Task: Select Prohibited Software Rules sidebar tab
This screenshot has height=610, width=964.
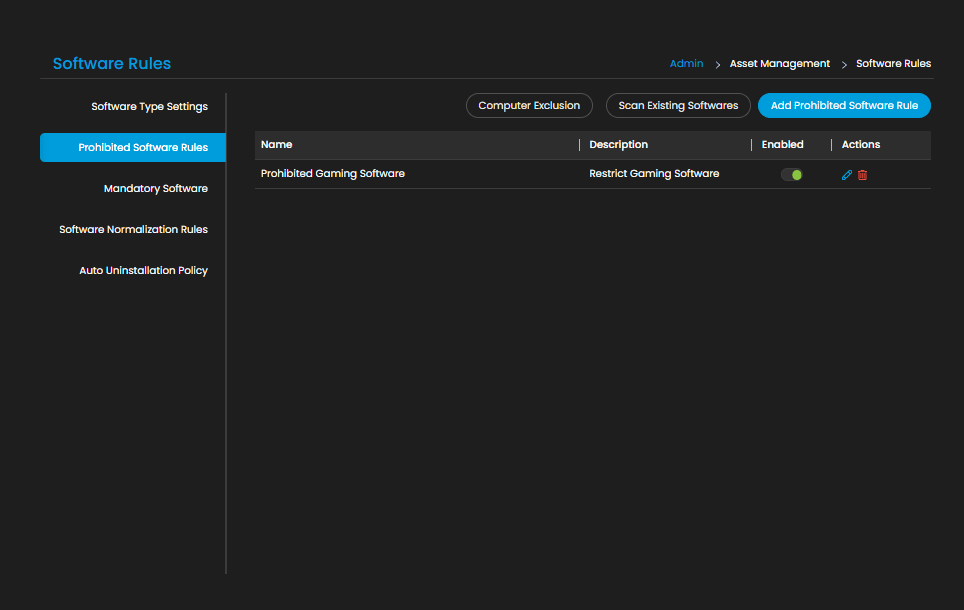Action: [133, 148]
